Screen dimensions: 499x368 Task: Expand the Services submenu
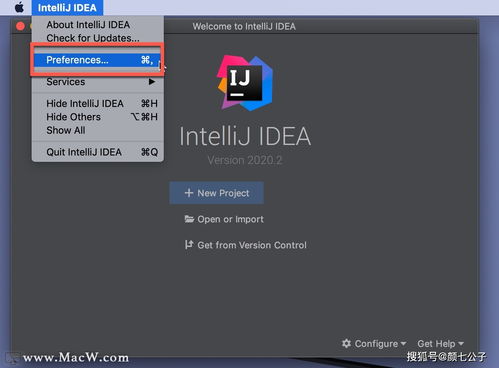tap(97, 82)
